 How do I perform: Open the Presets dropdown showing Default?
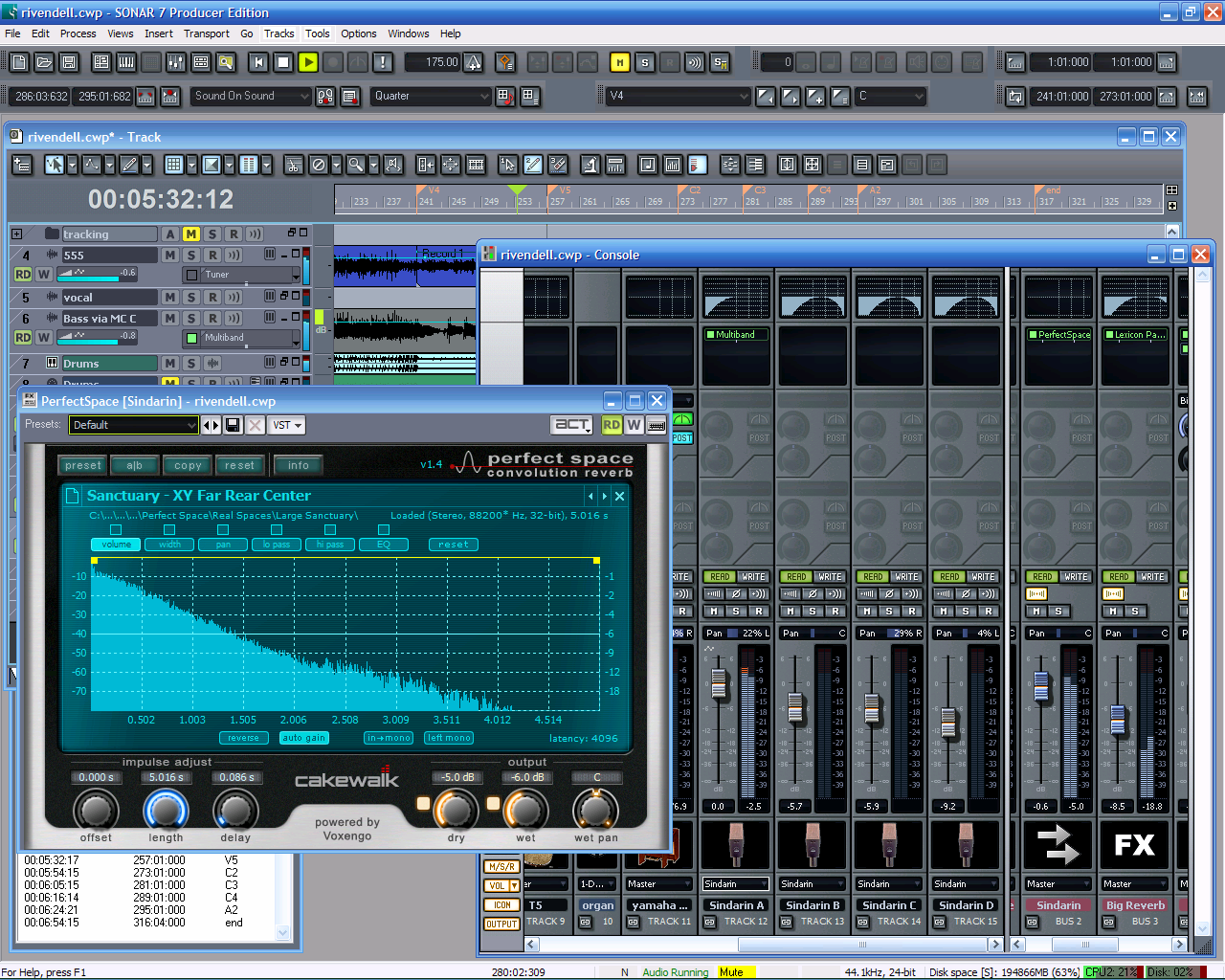click(x=134, y=425)
